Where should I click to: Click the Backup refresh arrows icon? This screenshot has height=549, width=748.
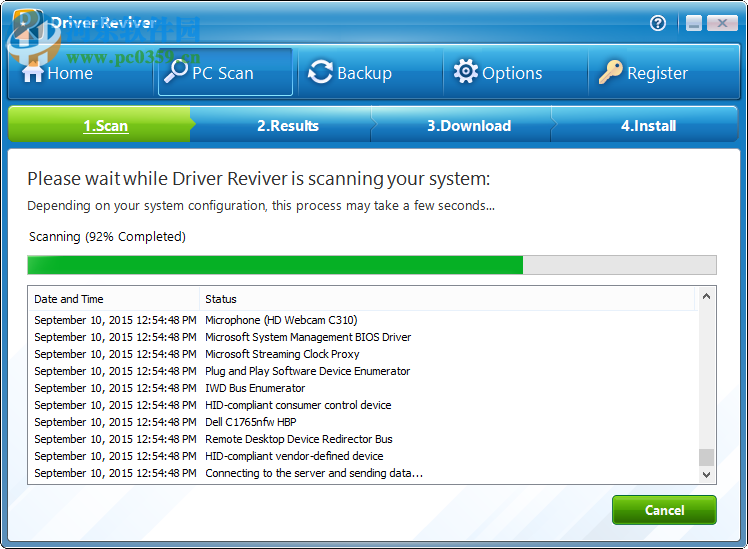coord(320,73)
